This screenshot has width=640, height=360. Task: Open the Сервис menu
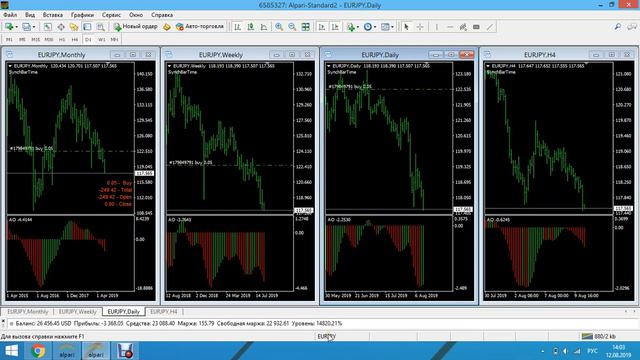coord(111,15)
